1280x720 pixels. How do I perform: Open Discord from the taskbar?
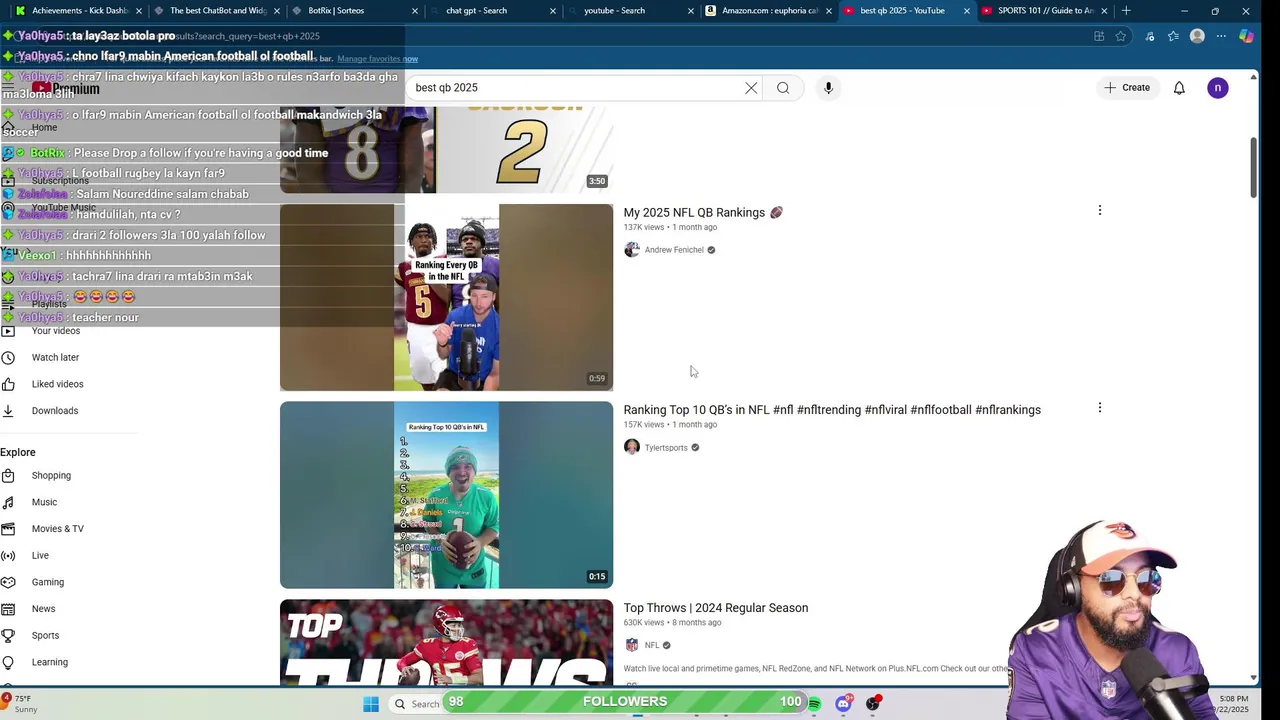click(x=843, y=704)
